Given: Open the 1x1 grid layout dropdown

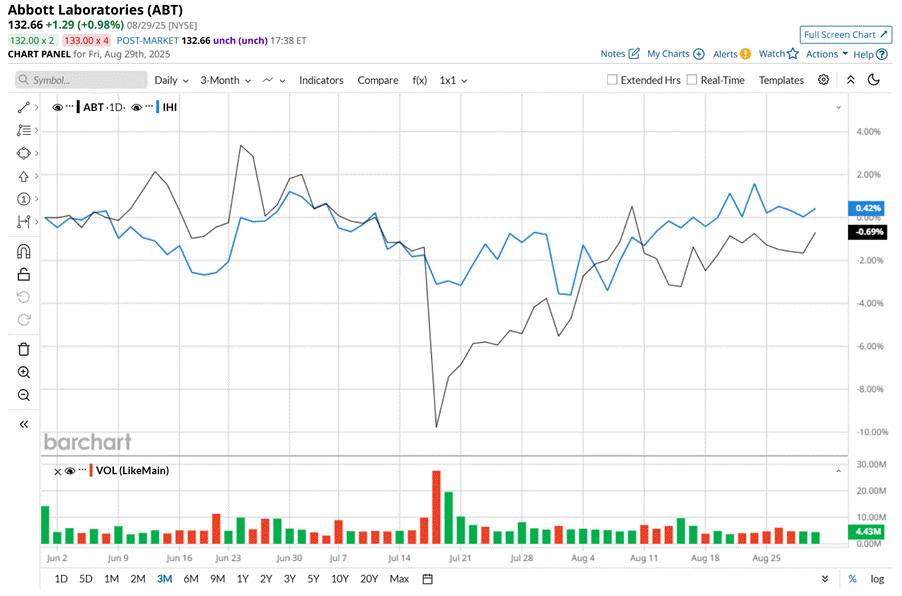Looking at the screenshot, I should [453, 81].
